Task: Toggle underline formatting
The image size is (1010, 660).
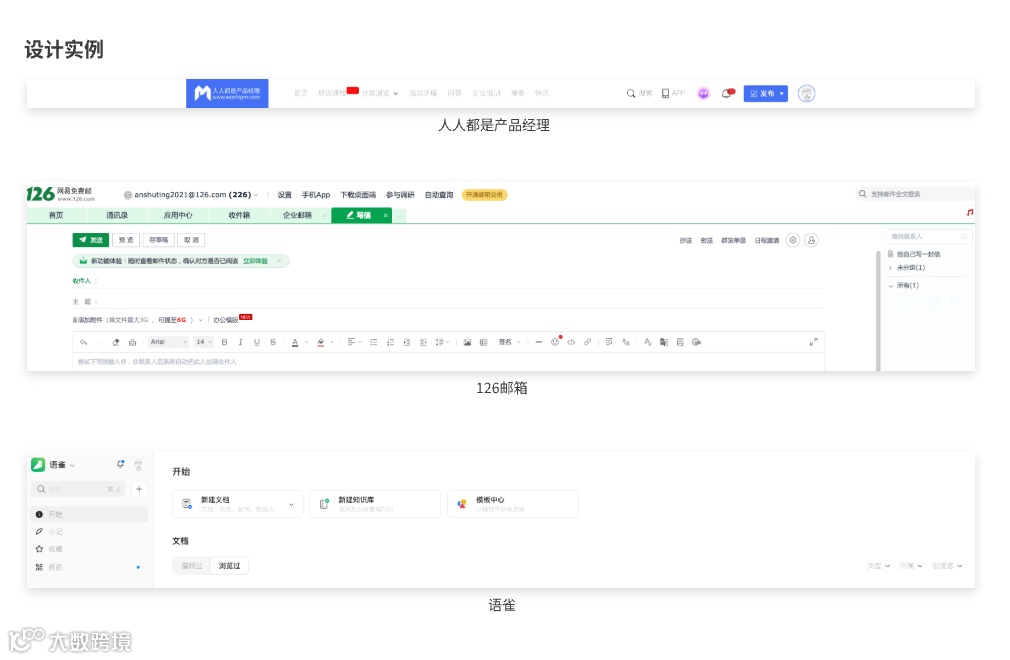Action: point(256,342)
